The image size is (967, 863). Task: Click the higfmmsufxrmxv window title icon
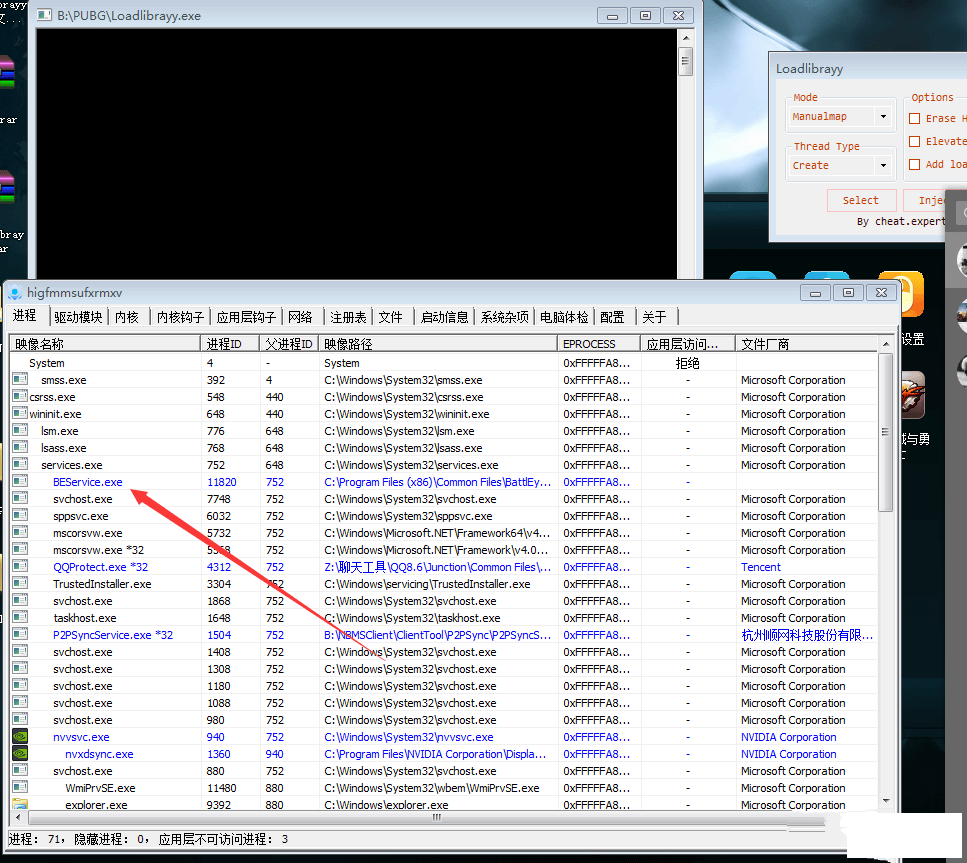coord(15,293)
